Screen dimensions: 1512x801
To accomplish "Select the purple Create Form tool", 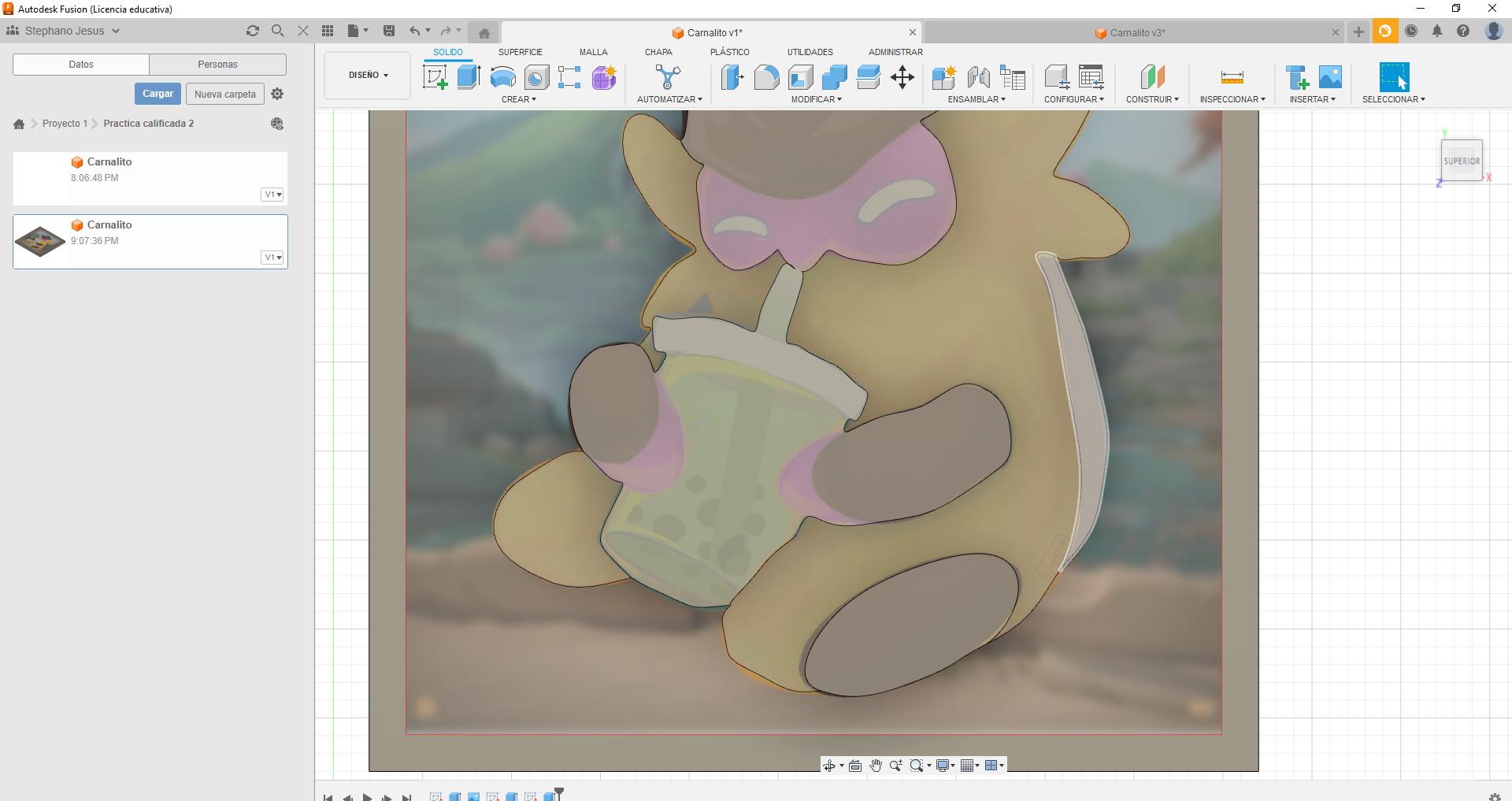I will (604, 77).
